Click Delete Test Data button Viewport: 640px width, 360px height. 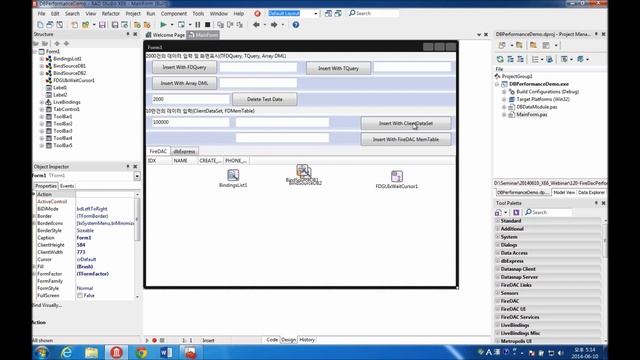tap(264, 99)
